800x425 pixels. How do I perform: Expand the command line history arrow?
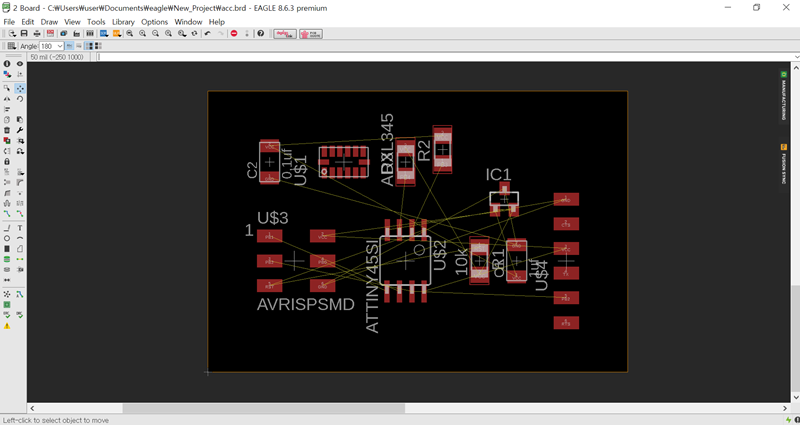tap(797, 57)
